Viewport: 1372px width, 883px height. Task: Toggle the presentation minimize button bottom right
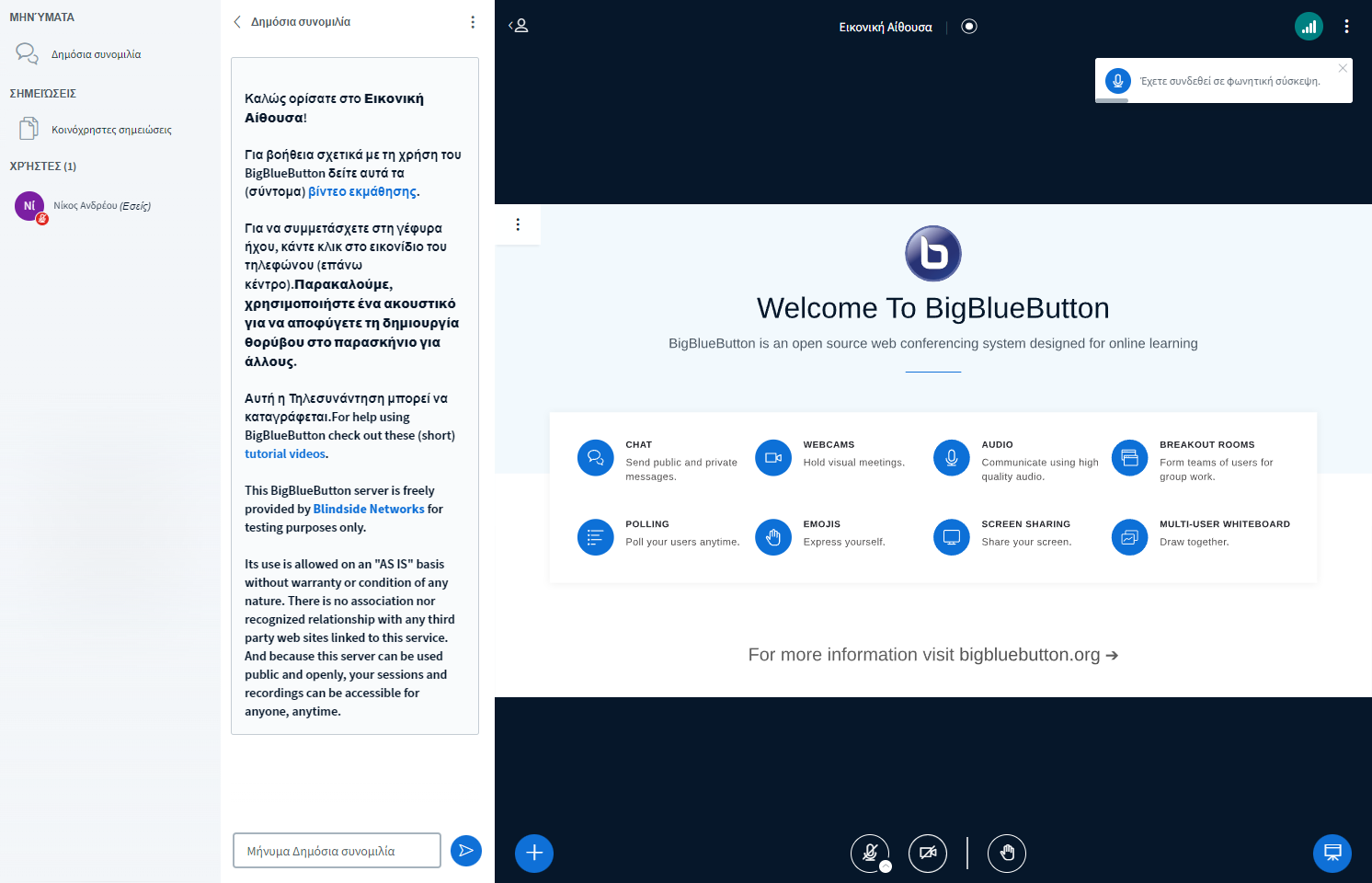(x=1332, y=853)
